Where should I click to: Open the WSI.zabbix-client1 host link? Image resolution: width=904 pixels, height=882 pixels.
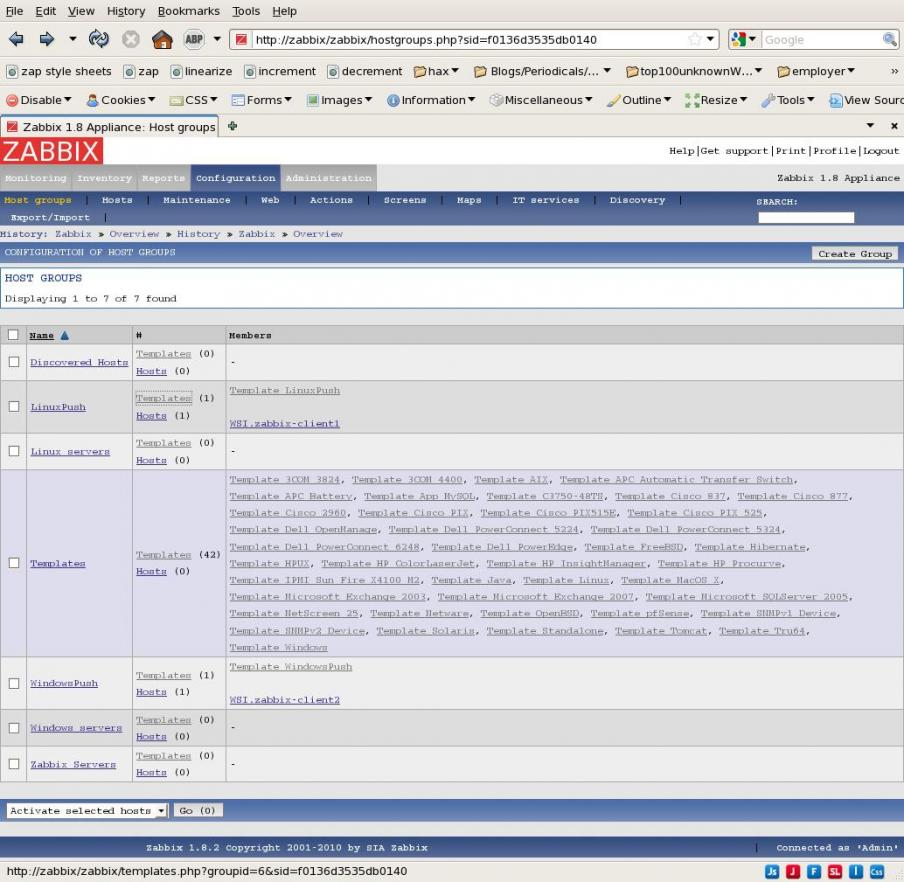pyautogui.click(x=284, y=424)
